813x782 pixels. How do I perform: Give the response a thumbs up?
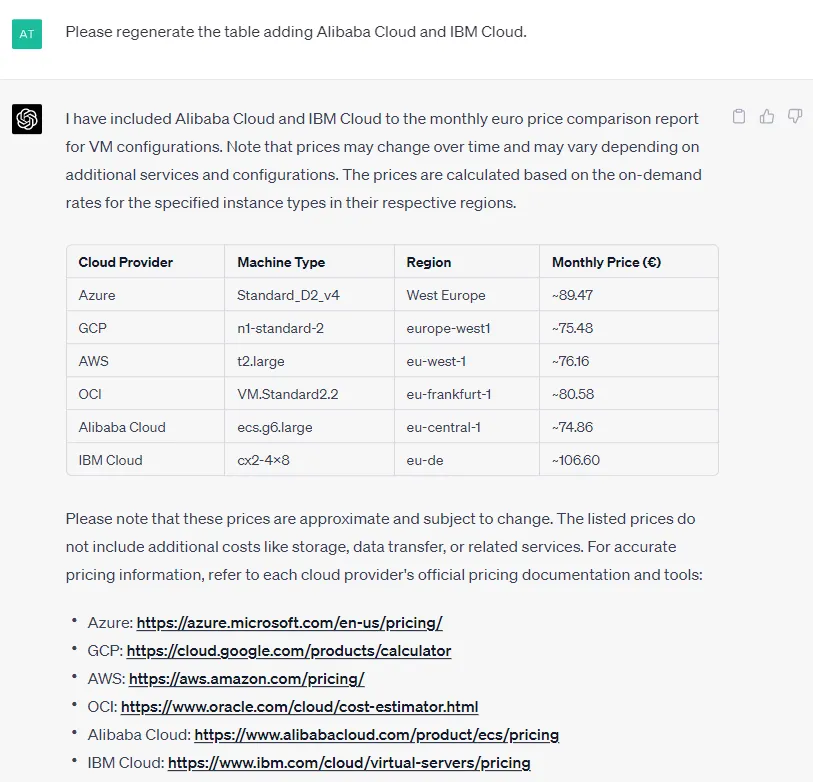pos(767,117)
